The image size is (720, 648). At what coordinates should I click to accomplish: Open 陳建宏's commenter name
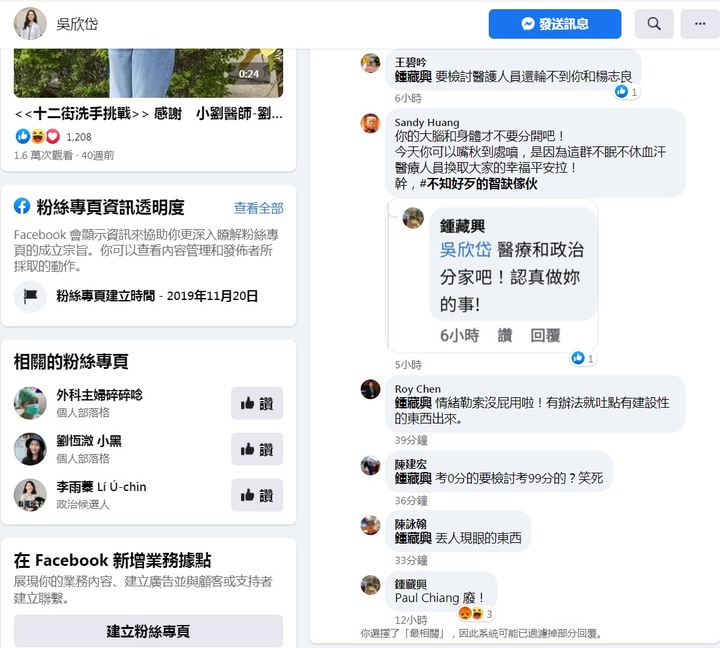[x=411, y=464]
